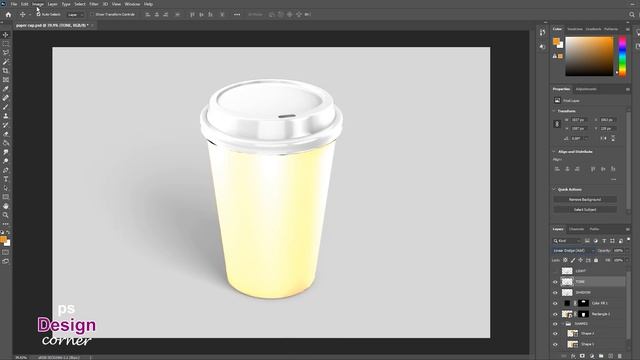Enable Show Transform Controls checkbox

[x=92, y=14]
